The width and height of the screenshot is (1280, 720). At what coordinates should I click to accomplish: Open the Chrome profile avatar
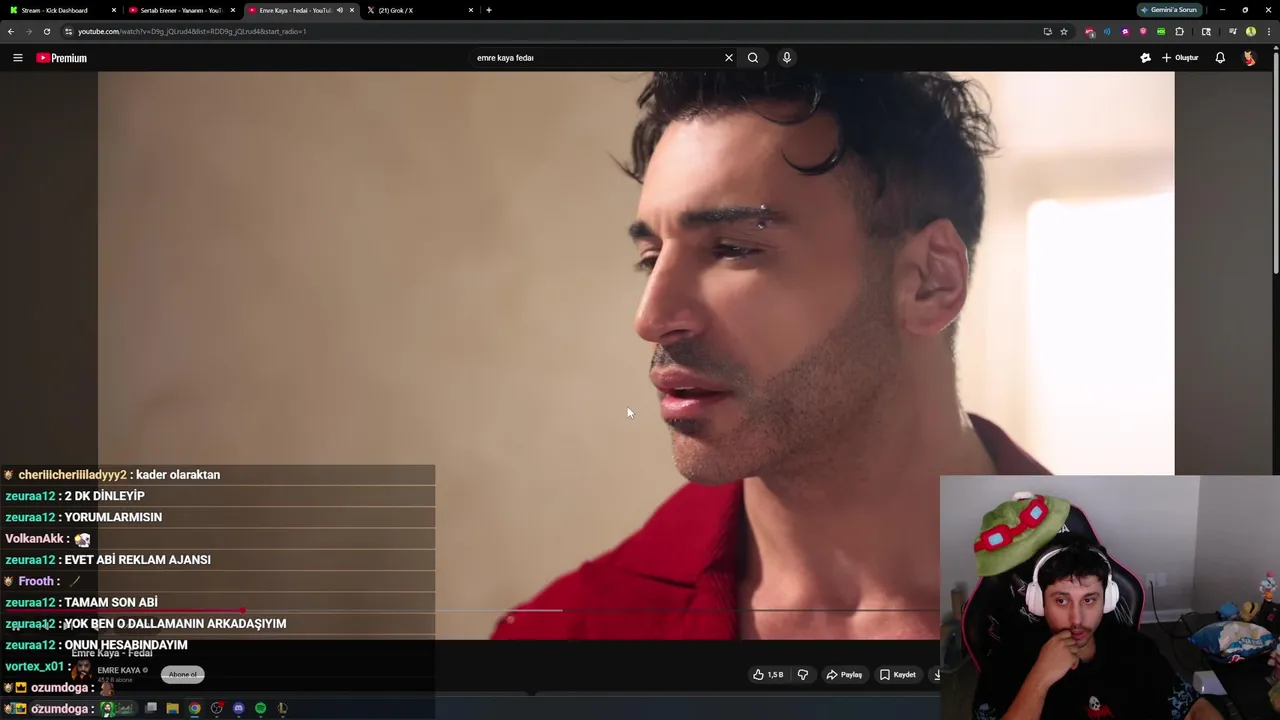click(x=1250, y=31)
